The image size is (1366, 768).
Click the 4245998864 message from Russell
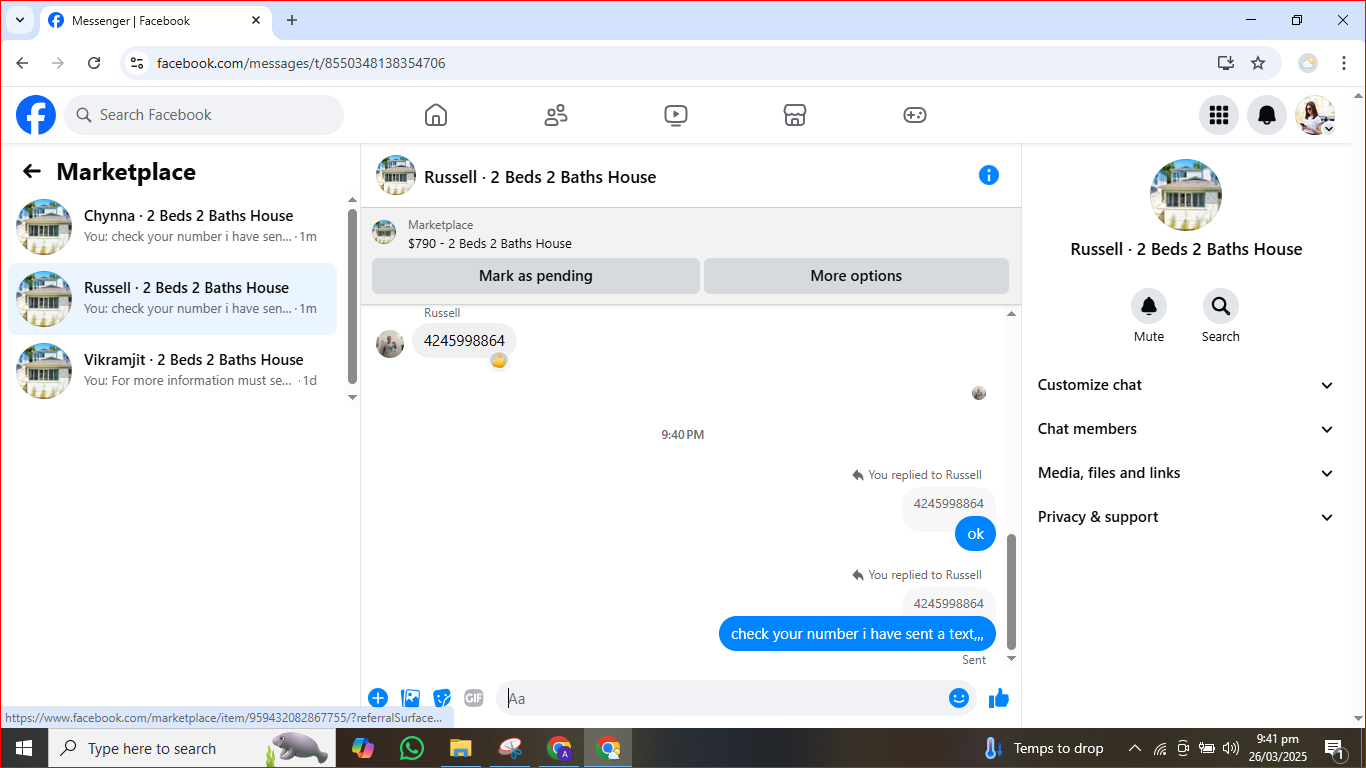464,341
